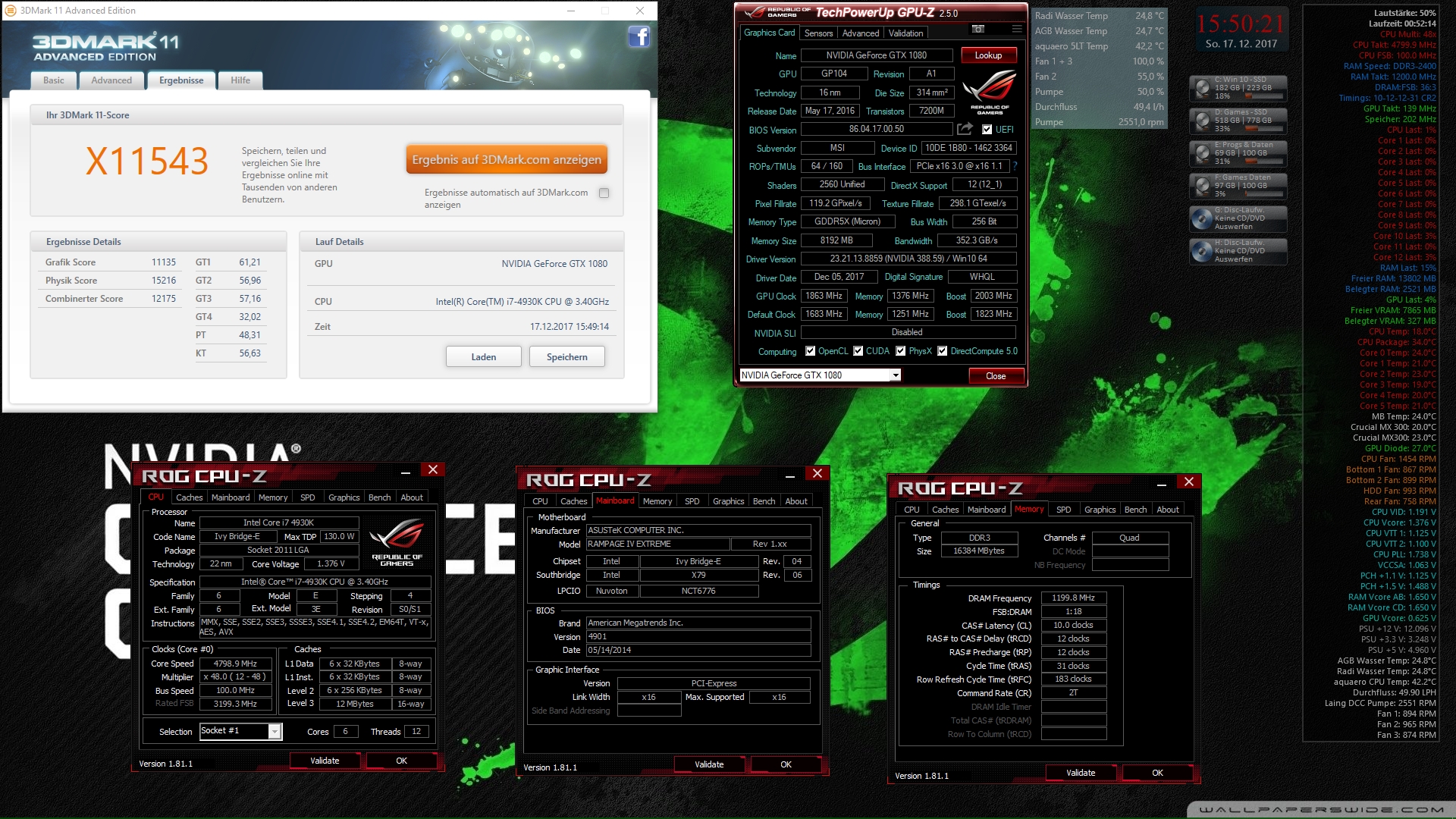
Task: Open About tab in the CPU-Z Memory window
Action: [1168, 510]
